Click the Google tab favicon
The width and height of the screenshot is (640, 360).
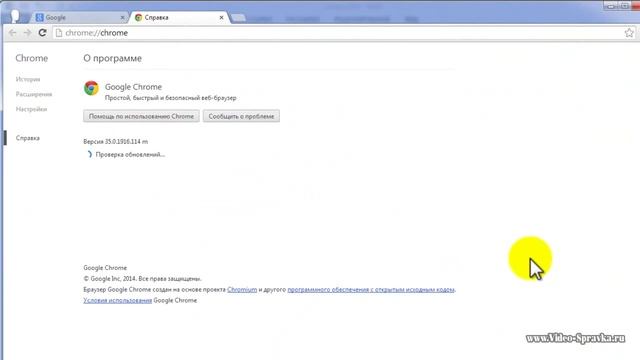(40, 18)
